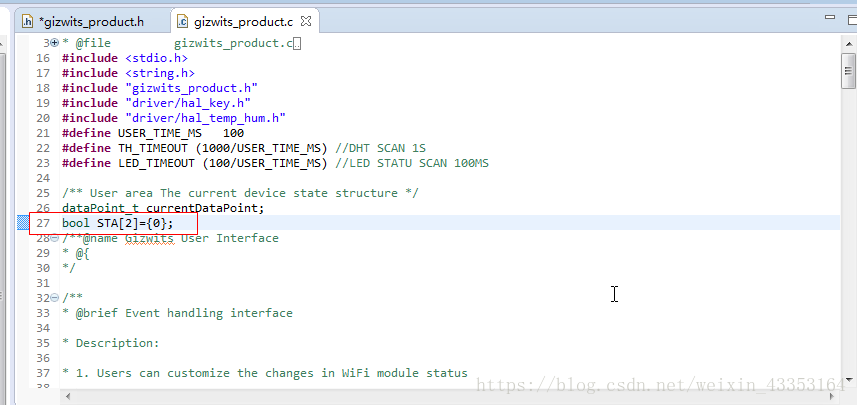Click line number 24 in the gutter
Image resolution: width=857 pixels, height=405 pixels.
43,178
